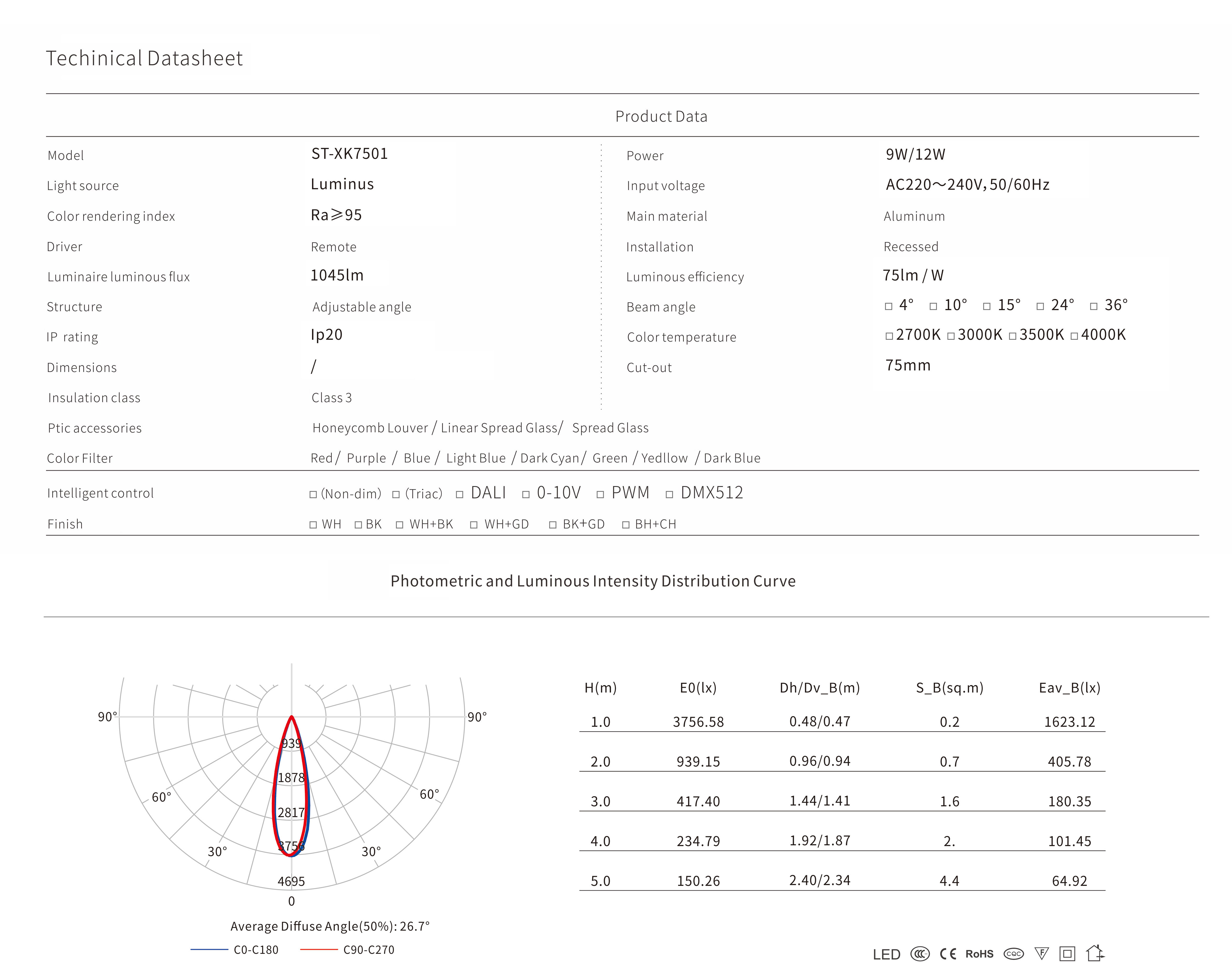Screen dimensions: 1232x980
Task: Click the 3756.58 E0 value in table
Action: point(698,722)
